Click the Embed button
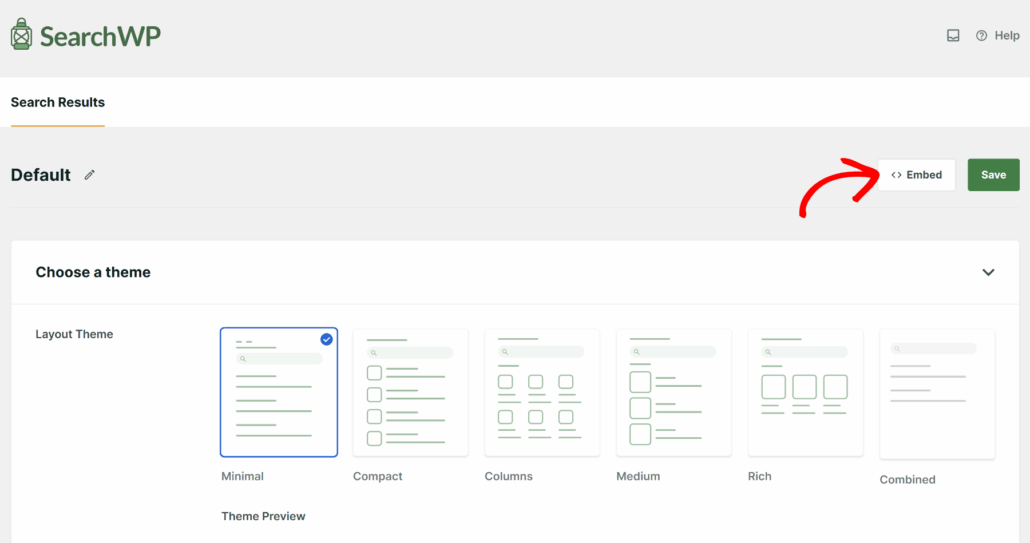This screenshot has width=1030, height=543. pyautogui.click(x=916, y=175)
